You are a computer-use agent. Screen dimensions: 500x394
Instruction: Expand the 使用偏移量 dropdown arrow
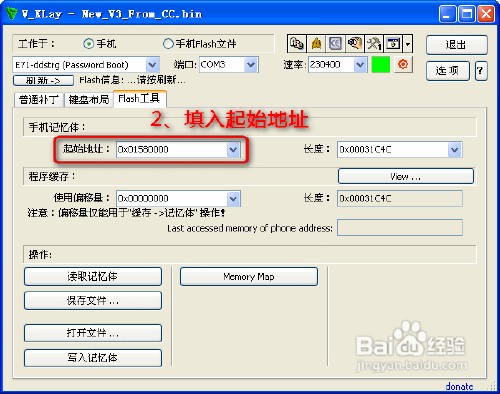click(x=233, y=199)
